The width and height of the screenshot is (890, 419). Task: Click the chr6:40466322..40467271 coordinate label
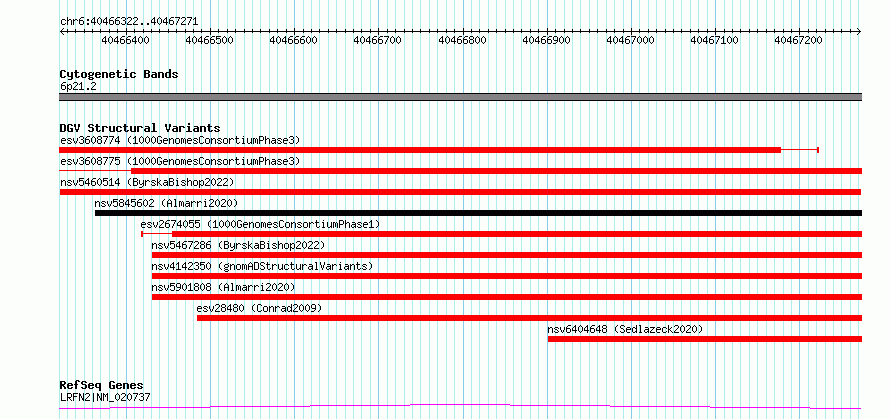tap(129, 21)
